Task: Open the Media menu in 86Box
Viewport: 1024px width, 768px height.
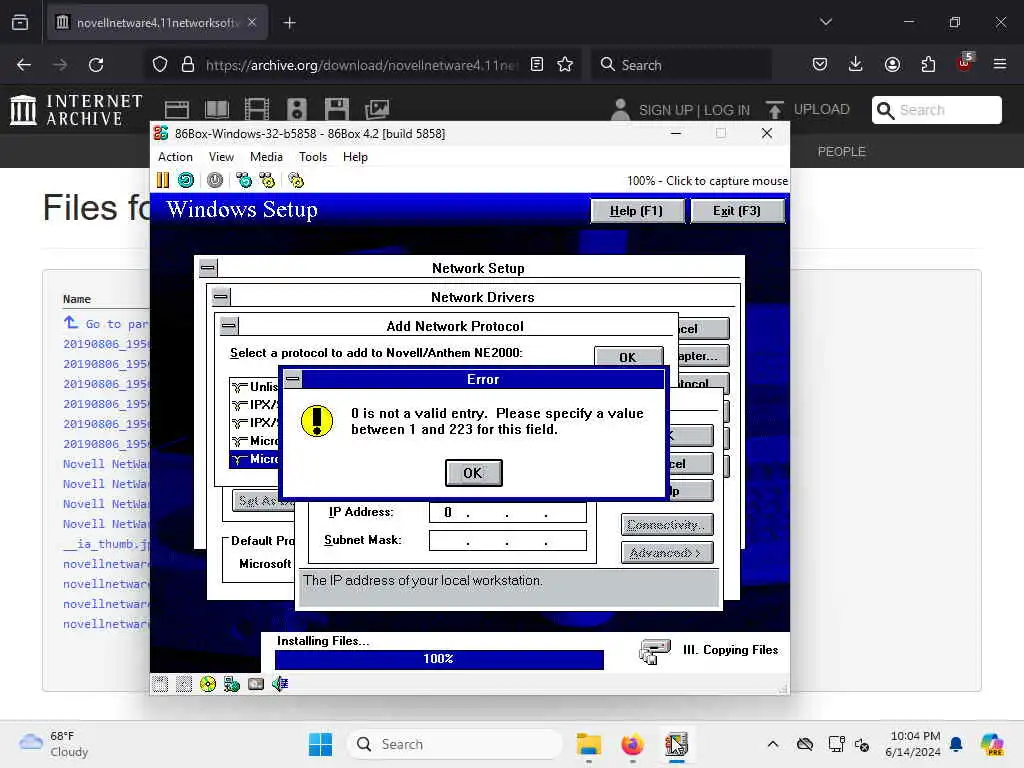Action: [266, 157]
